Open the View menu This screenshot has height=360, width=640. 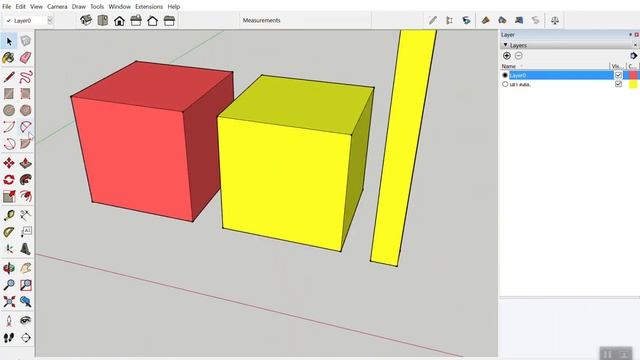[x=36, y=7]
